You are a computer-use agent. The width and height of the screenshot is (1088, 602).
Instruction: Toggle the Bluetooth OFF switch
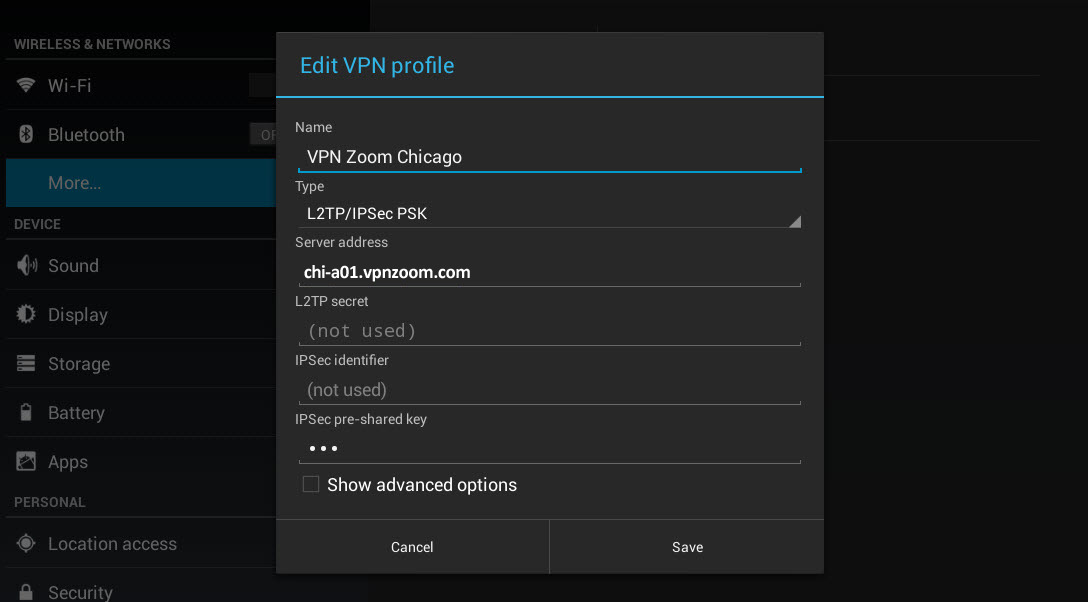pos(263,135)
